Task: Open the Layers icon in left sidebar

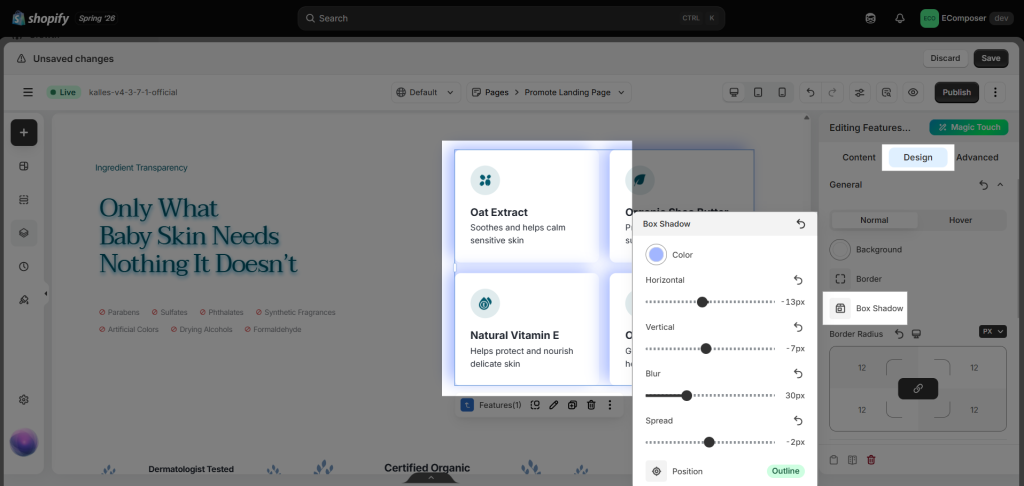Action: 24,233
